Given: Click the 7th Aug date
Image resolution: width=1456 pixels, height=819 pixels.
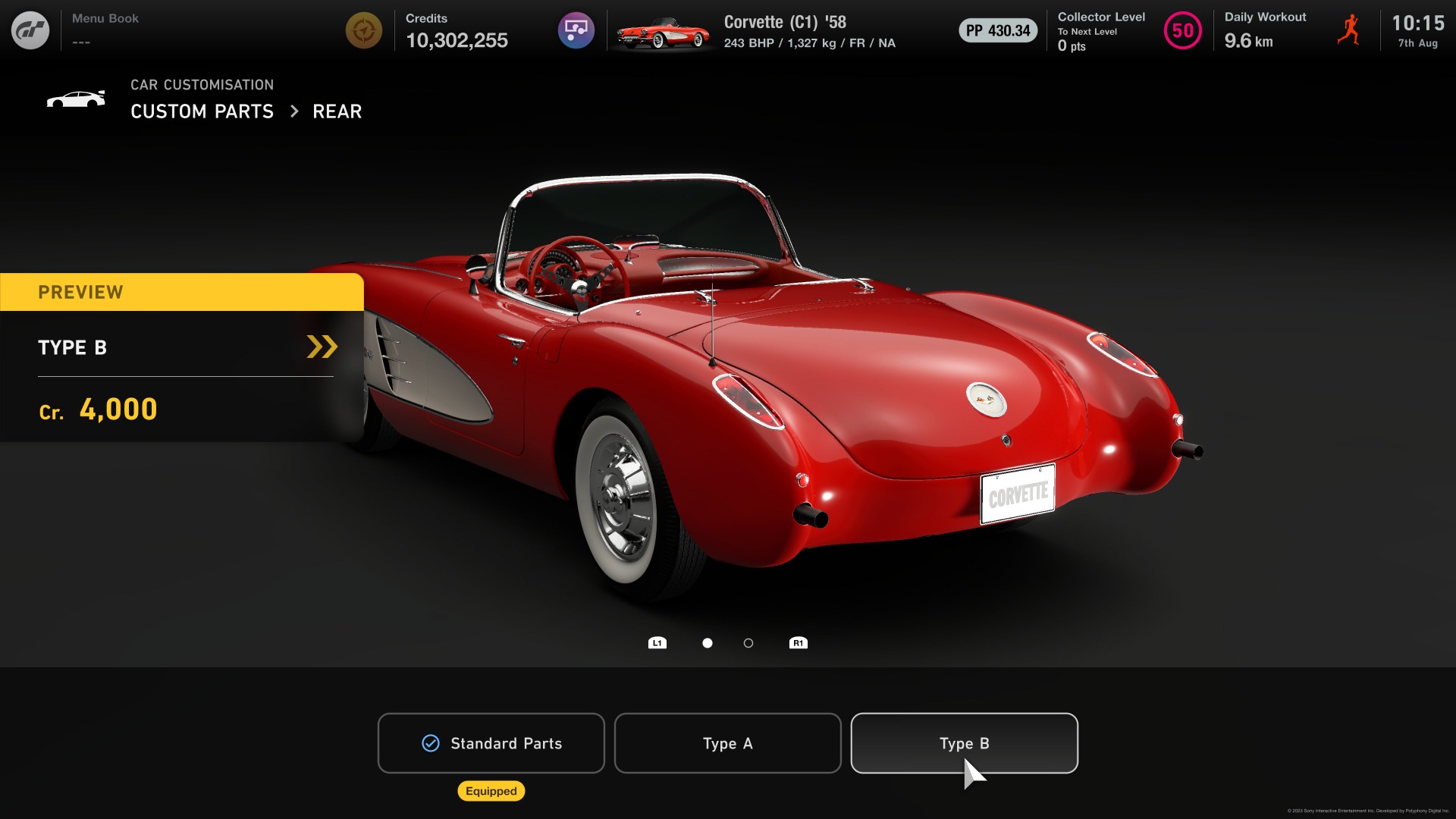Looking at the screenshot, I should click(x=1418, y=43).
